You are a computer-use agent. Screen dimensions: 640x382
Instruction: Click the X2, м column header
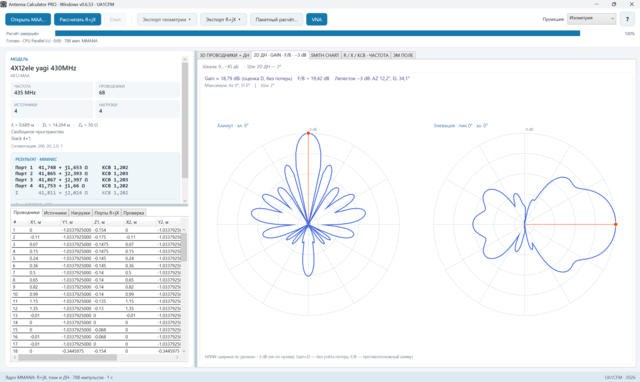140,222
